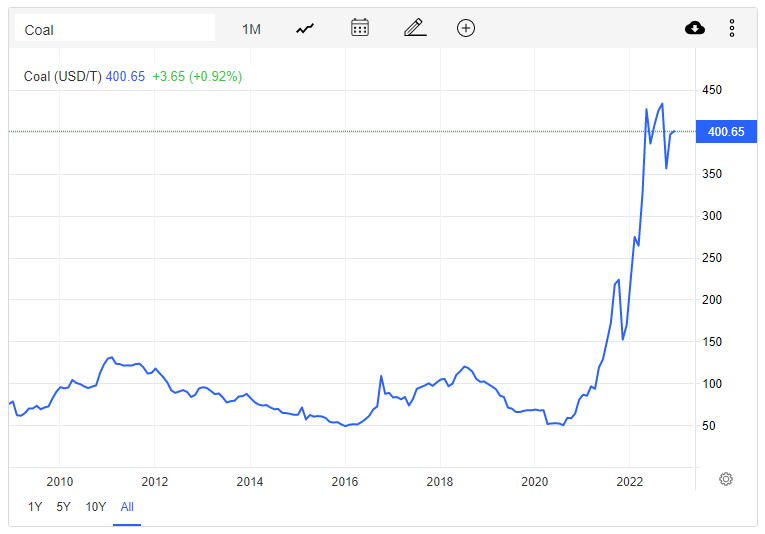Select the All time range tab
The height and width of the screenshot is (534, 765).
click(x=127, y=507)
